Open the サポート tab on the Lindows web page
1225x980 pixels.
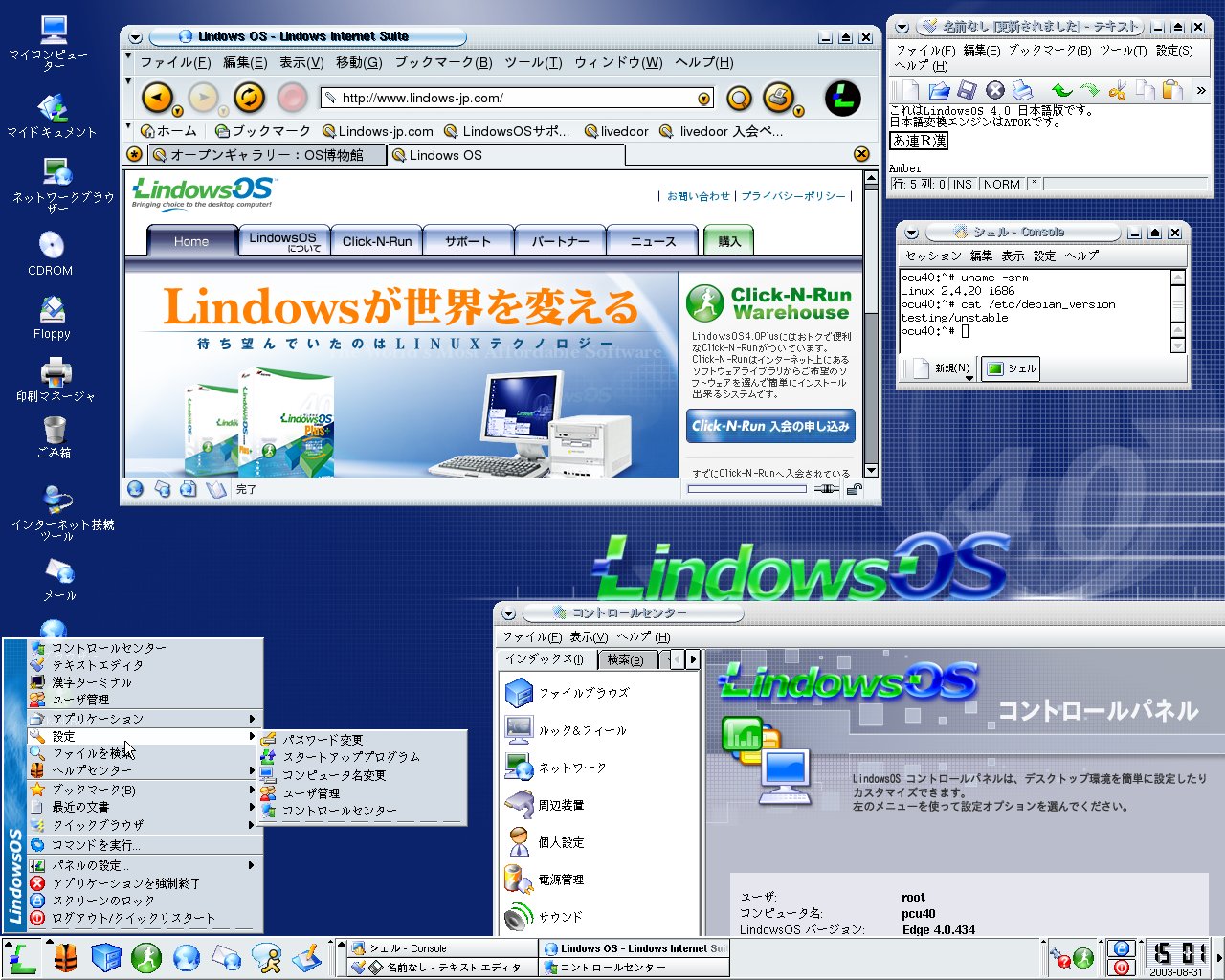click(x=467, y=241)
